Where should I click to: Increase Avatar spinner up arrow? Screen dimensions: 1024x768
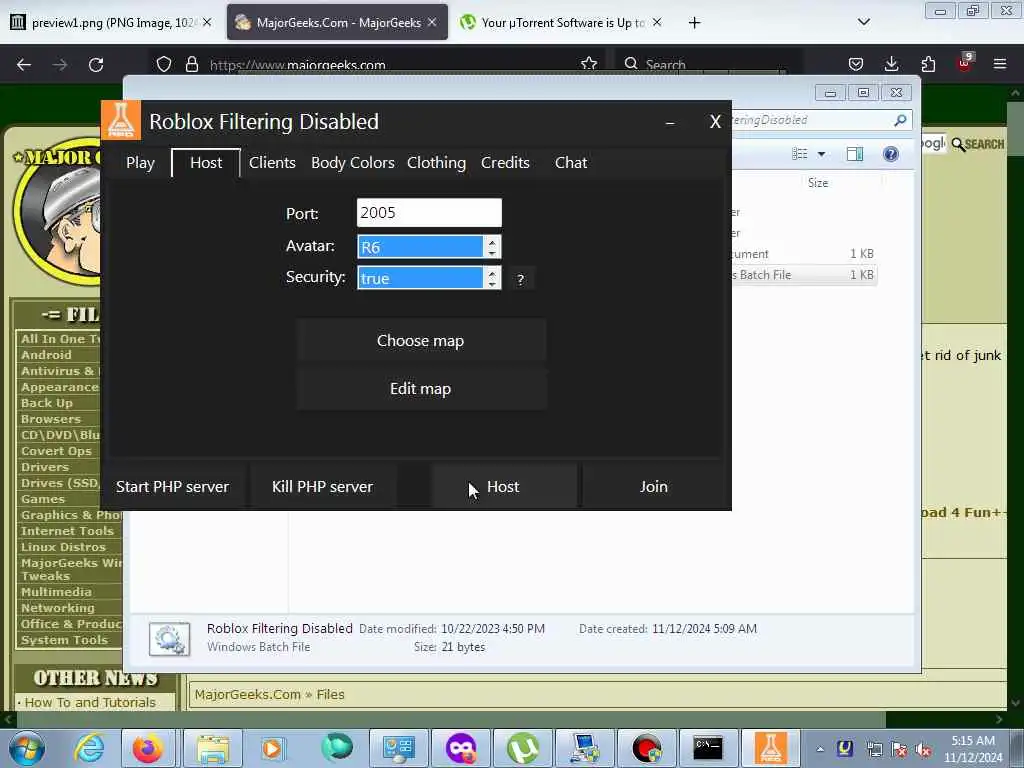492,242
